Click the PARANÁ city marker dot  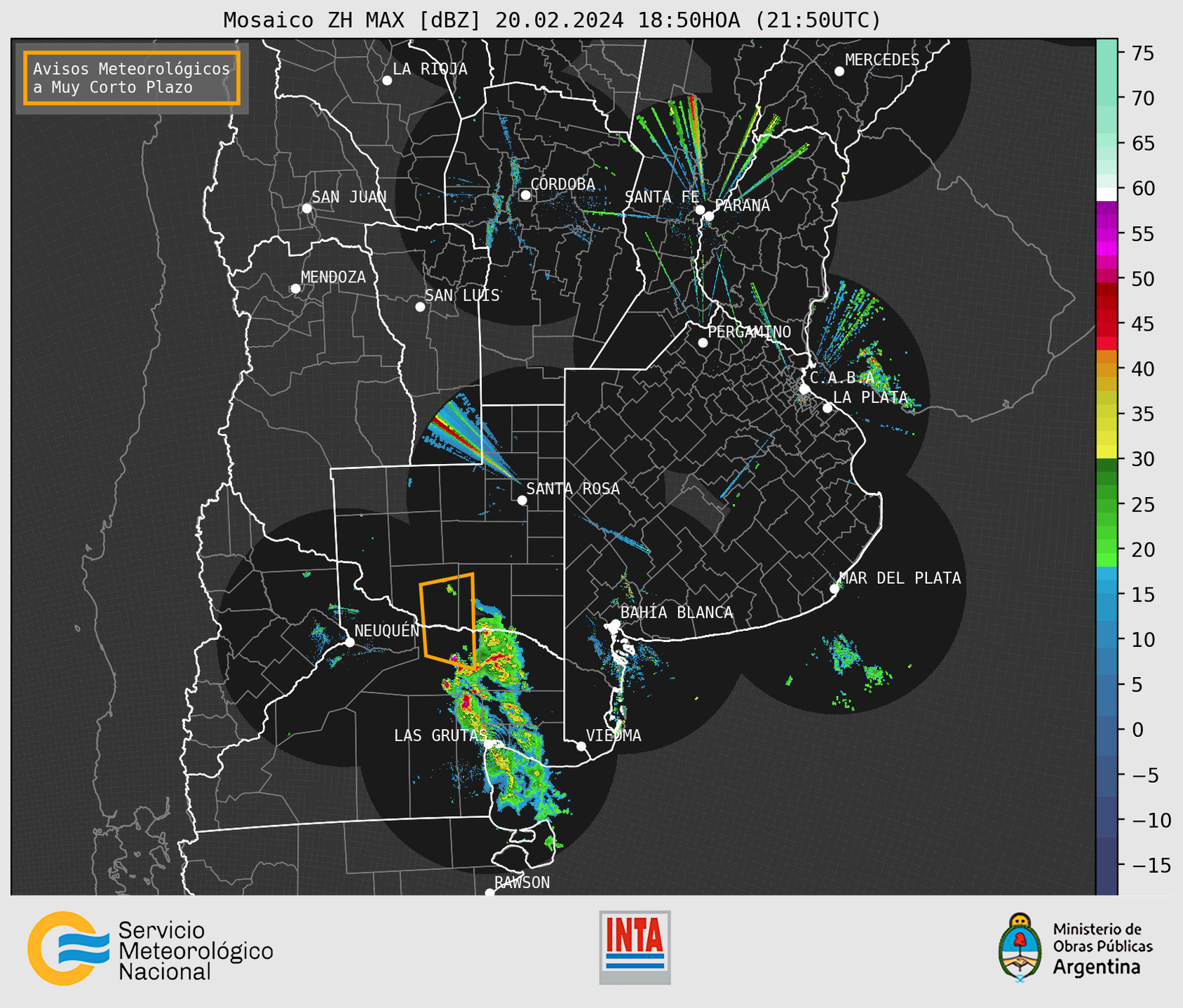point(709,216)
